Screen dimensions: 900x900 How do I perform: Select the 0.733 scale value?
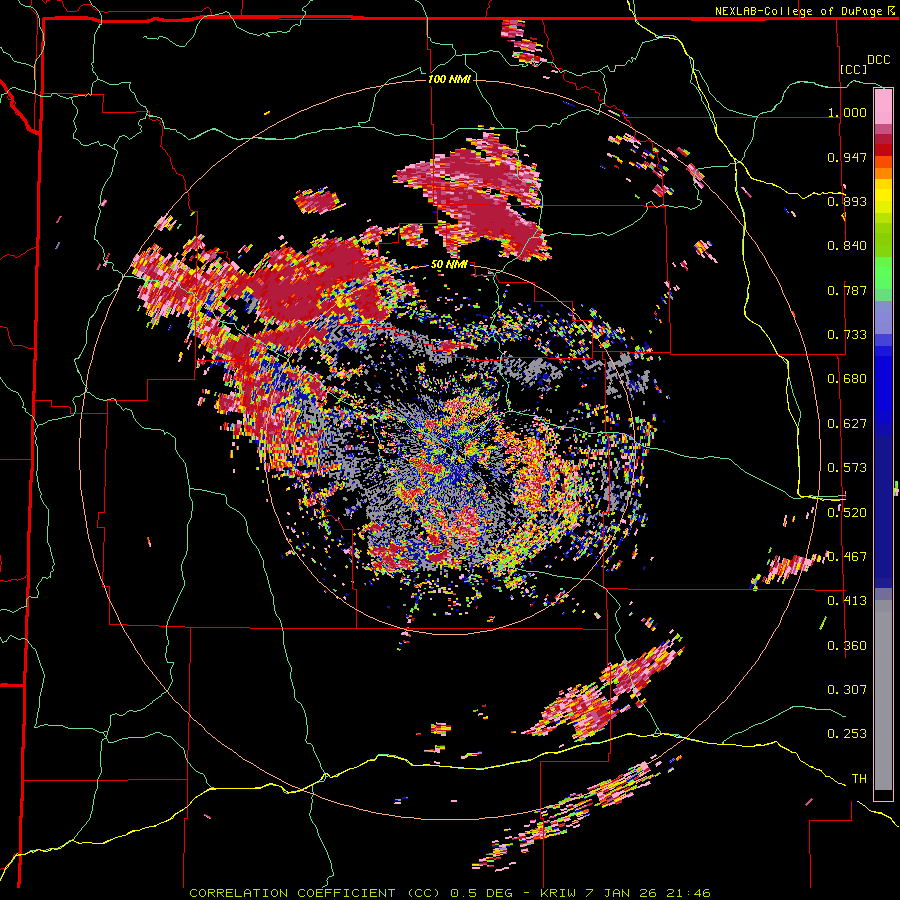click(x=847, y=334)
